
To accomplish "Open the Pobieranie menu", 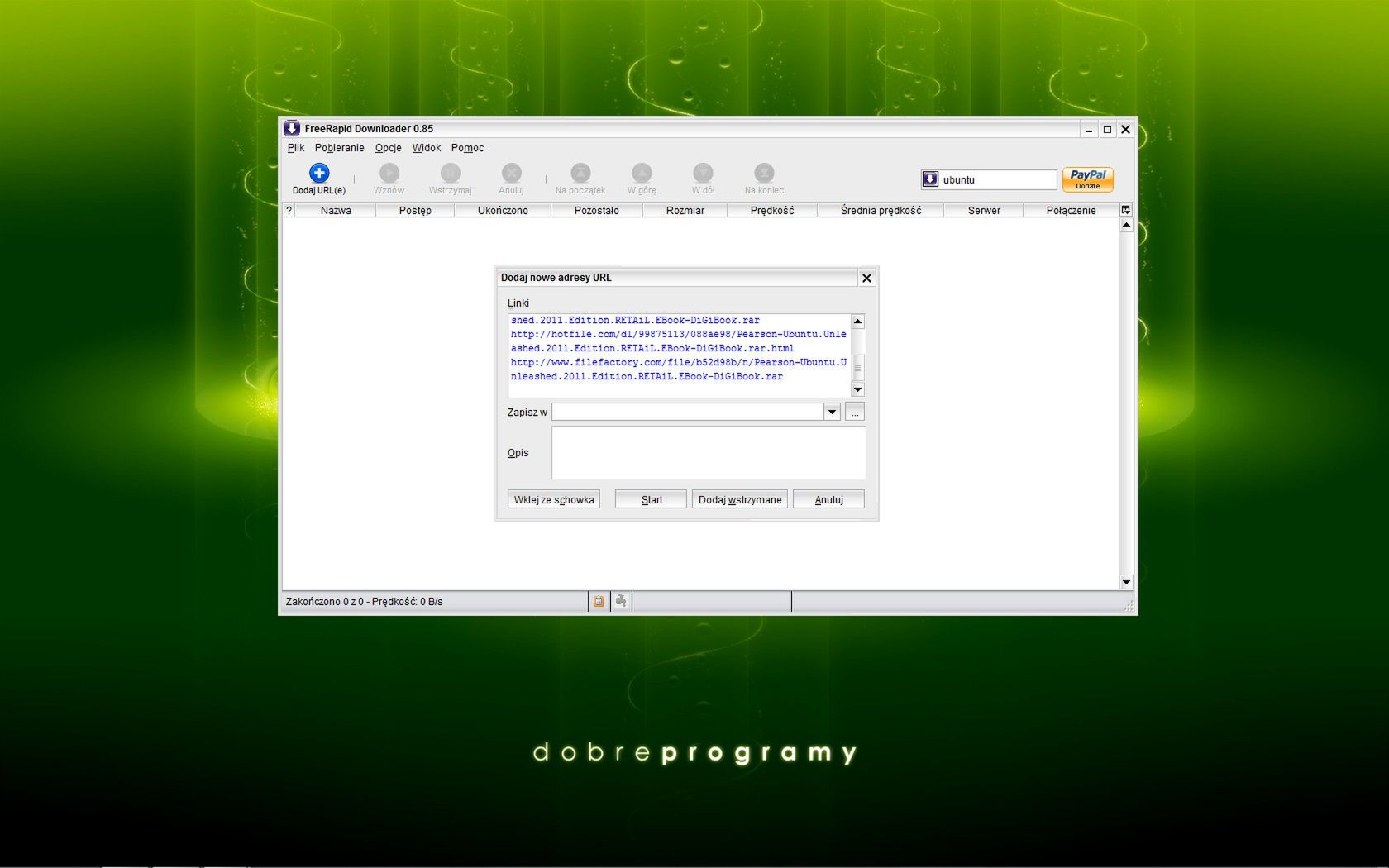I will pos(339,148).
